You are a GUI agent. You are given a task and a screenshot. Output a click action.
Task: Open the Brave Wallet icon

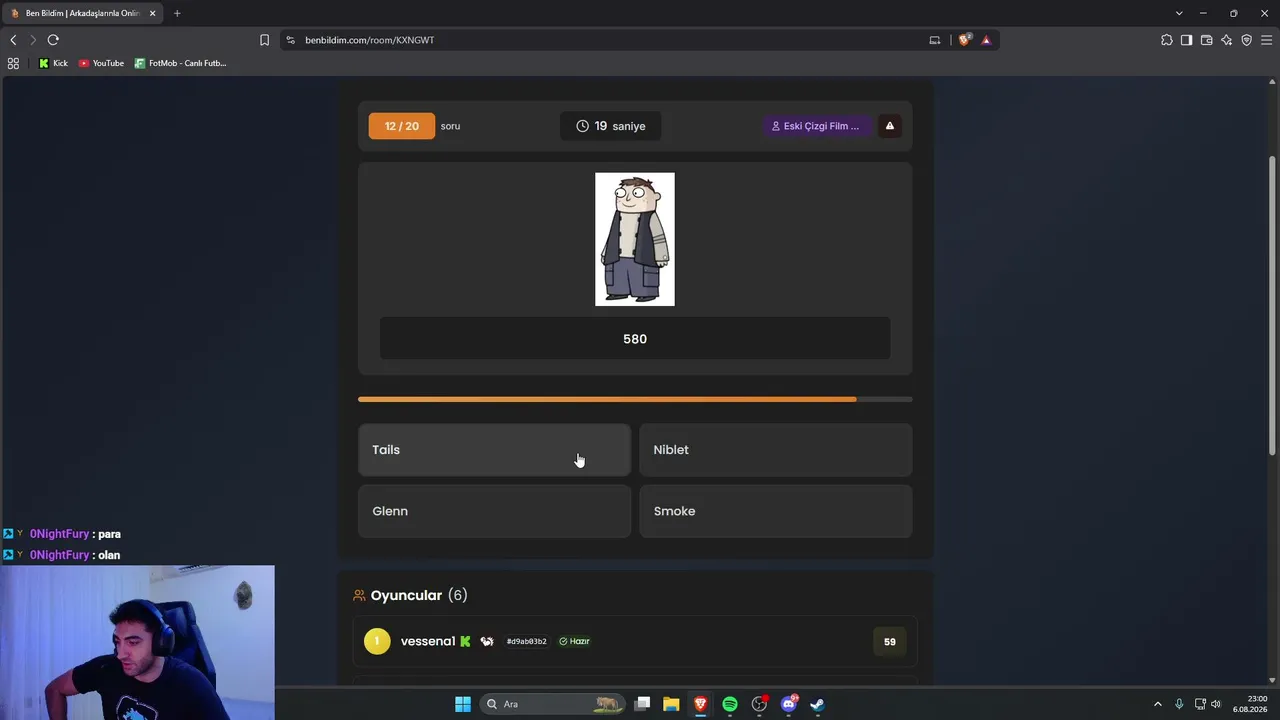[1207, 40]
